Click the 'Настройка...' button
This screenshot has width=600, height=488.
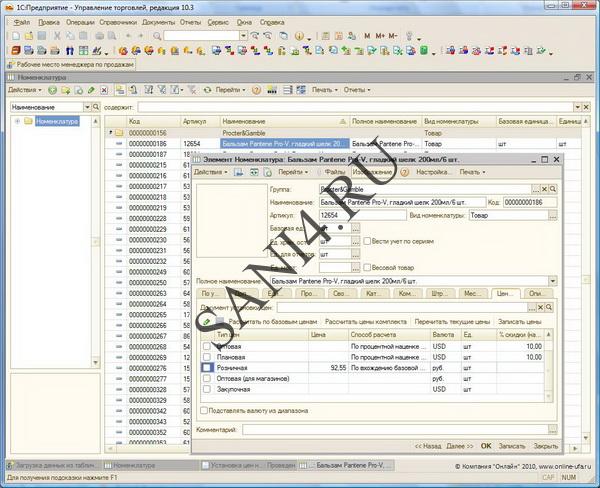(434, 172)
